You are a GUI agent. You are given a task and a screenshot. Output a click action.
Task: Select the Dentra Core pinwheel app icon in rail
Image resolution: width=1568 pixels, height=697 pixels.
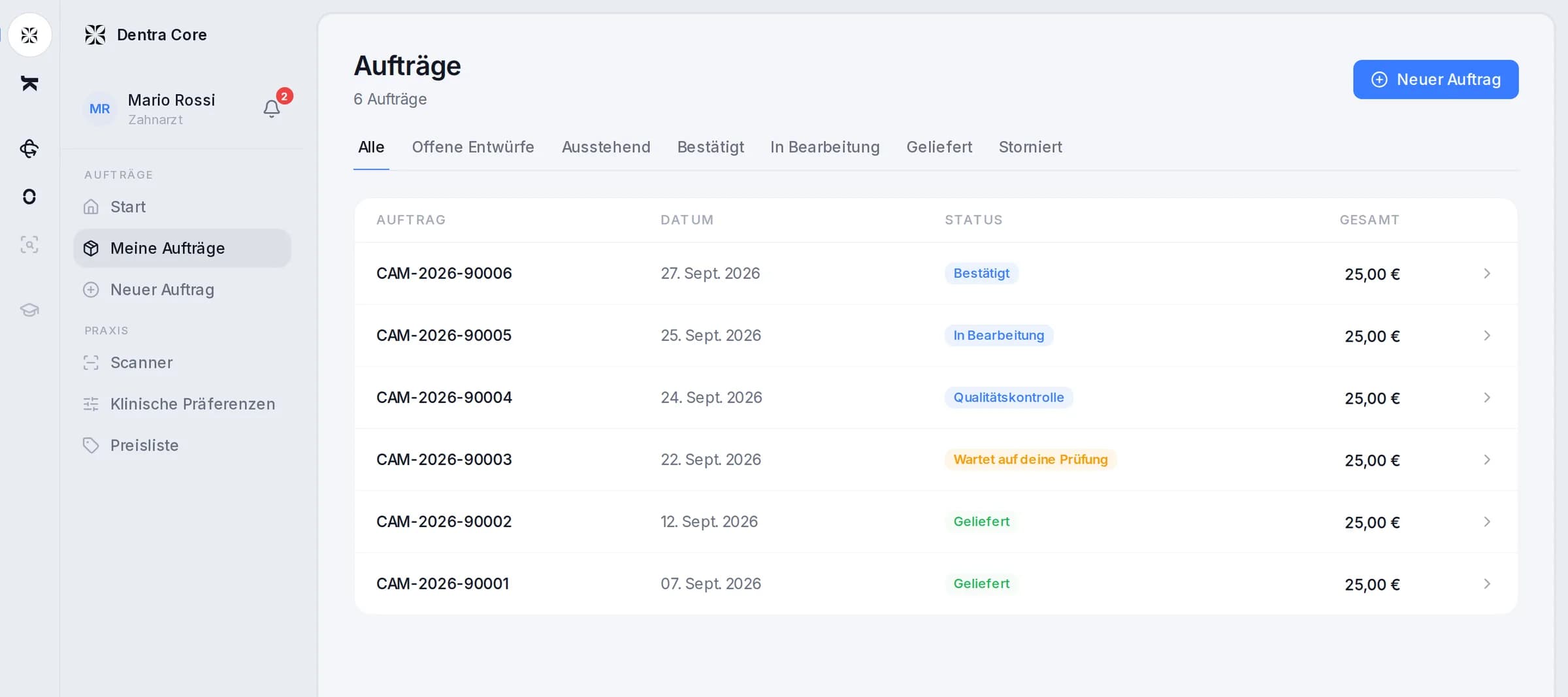[29, 35]
